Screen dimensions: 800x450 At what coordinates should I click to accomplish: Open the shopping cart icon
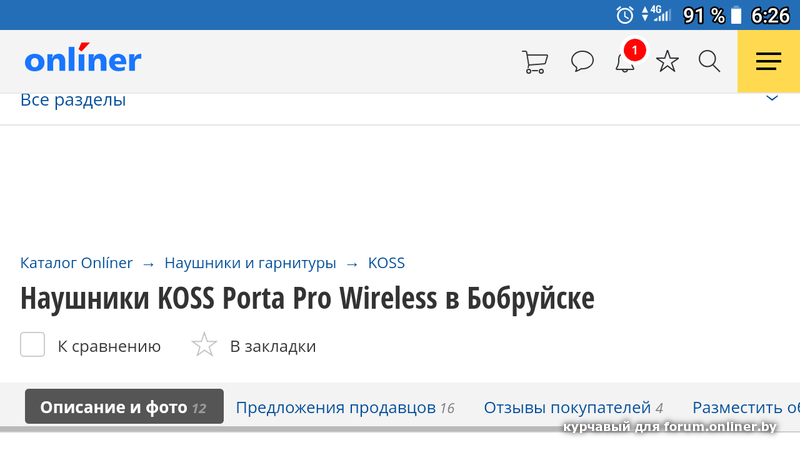pos(534,62)
